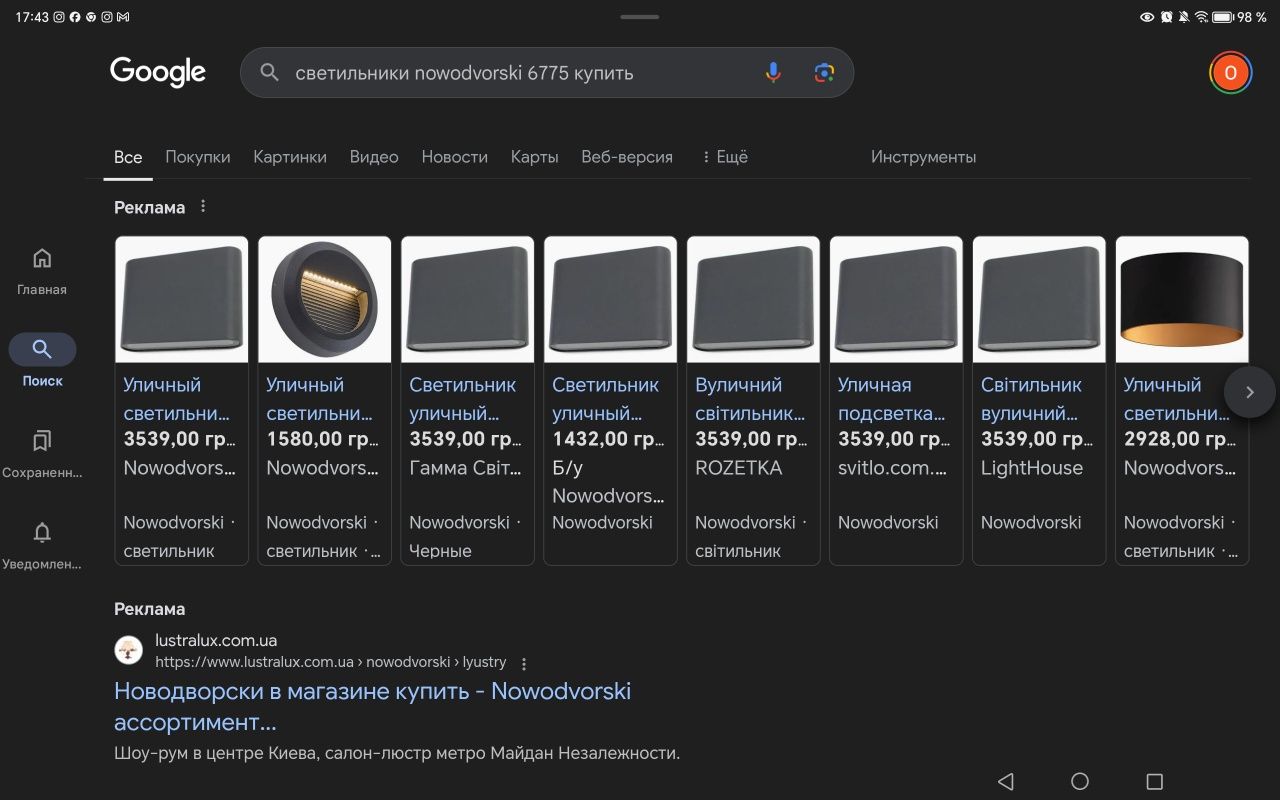Tap the lustralux.com.ua site favicon
The image size is (1280, 800).
pyautogui.click(x=128, y=651)
